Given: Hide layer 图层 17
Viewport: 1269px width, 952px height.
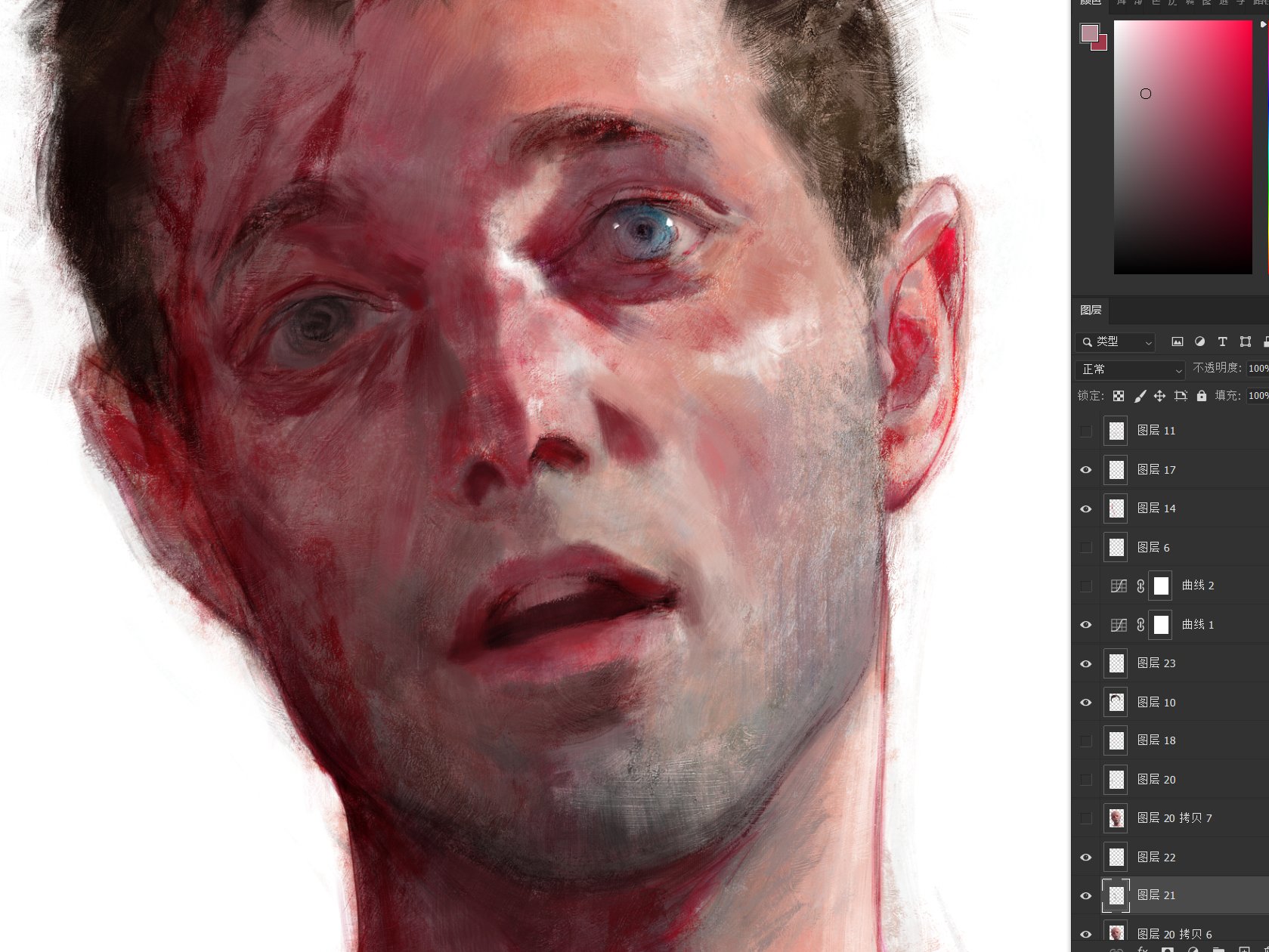Looking at the screenshot, I should (1086, 470).
